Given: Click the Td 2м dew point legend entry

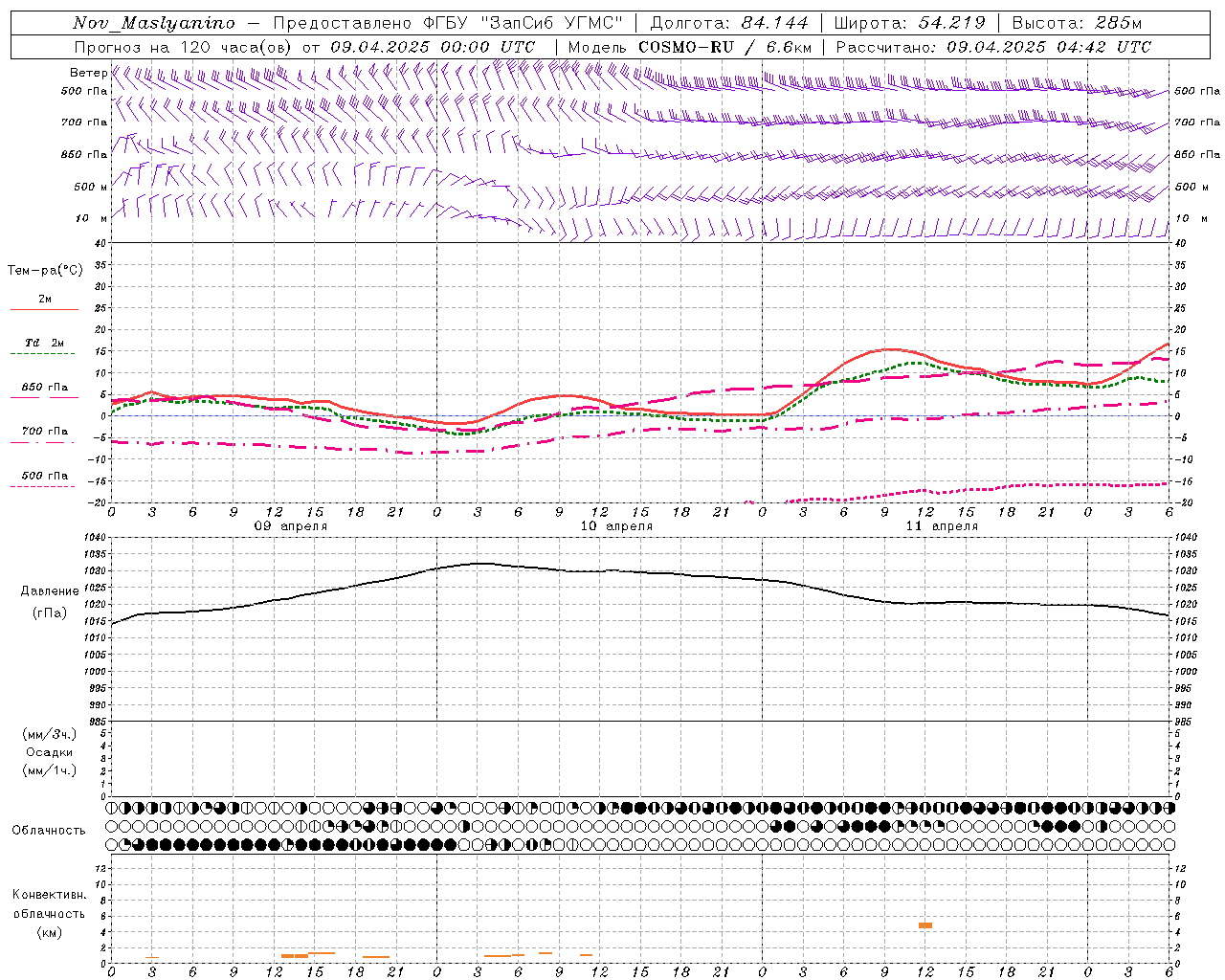Looking at the screenshot, I should tap(44, 343).
